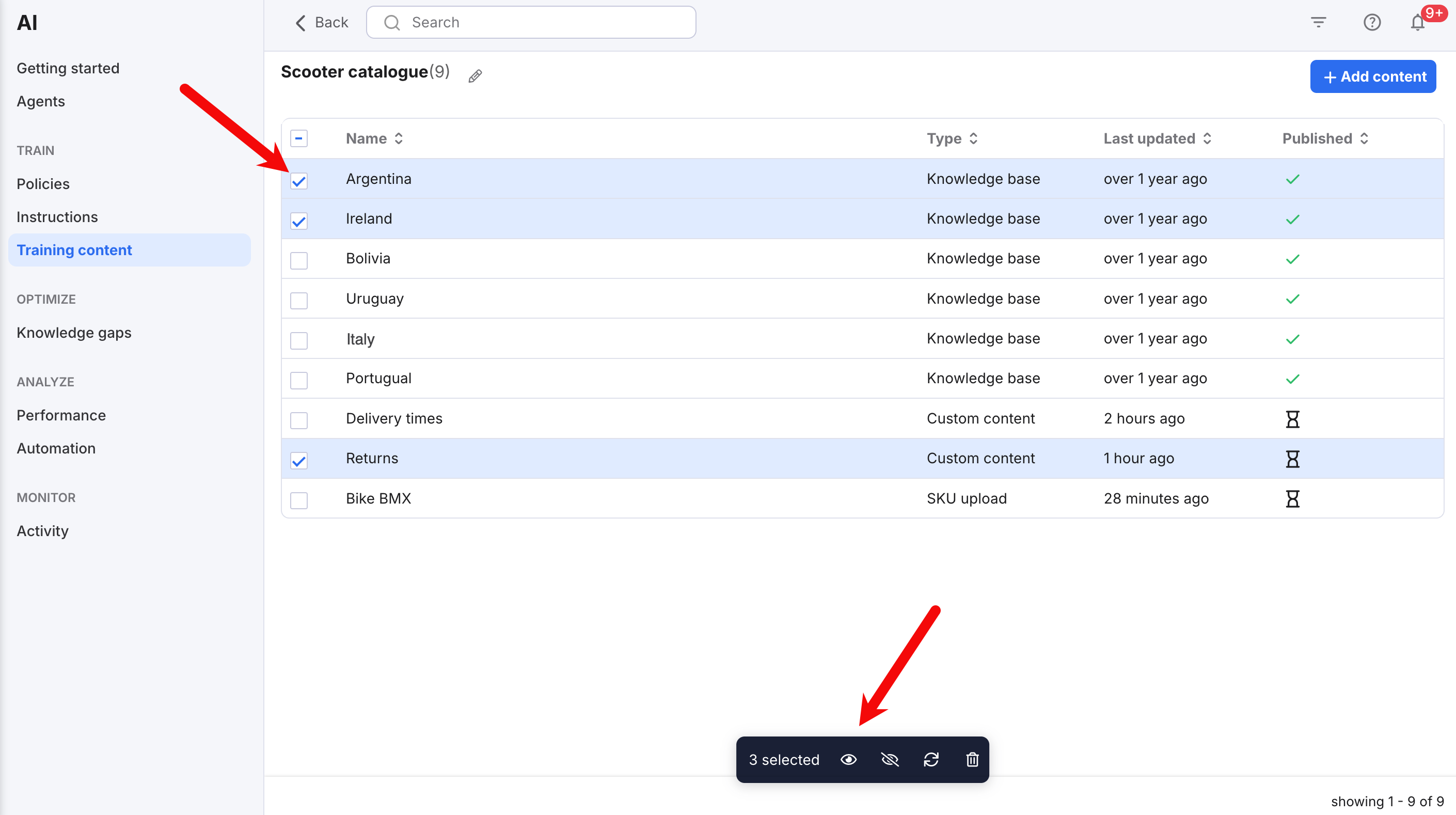Open the help question mark icon
Image resolution: width=1456 pixels, height=815 pixels.
[1372, 23]
